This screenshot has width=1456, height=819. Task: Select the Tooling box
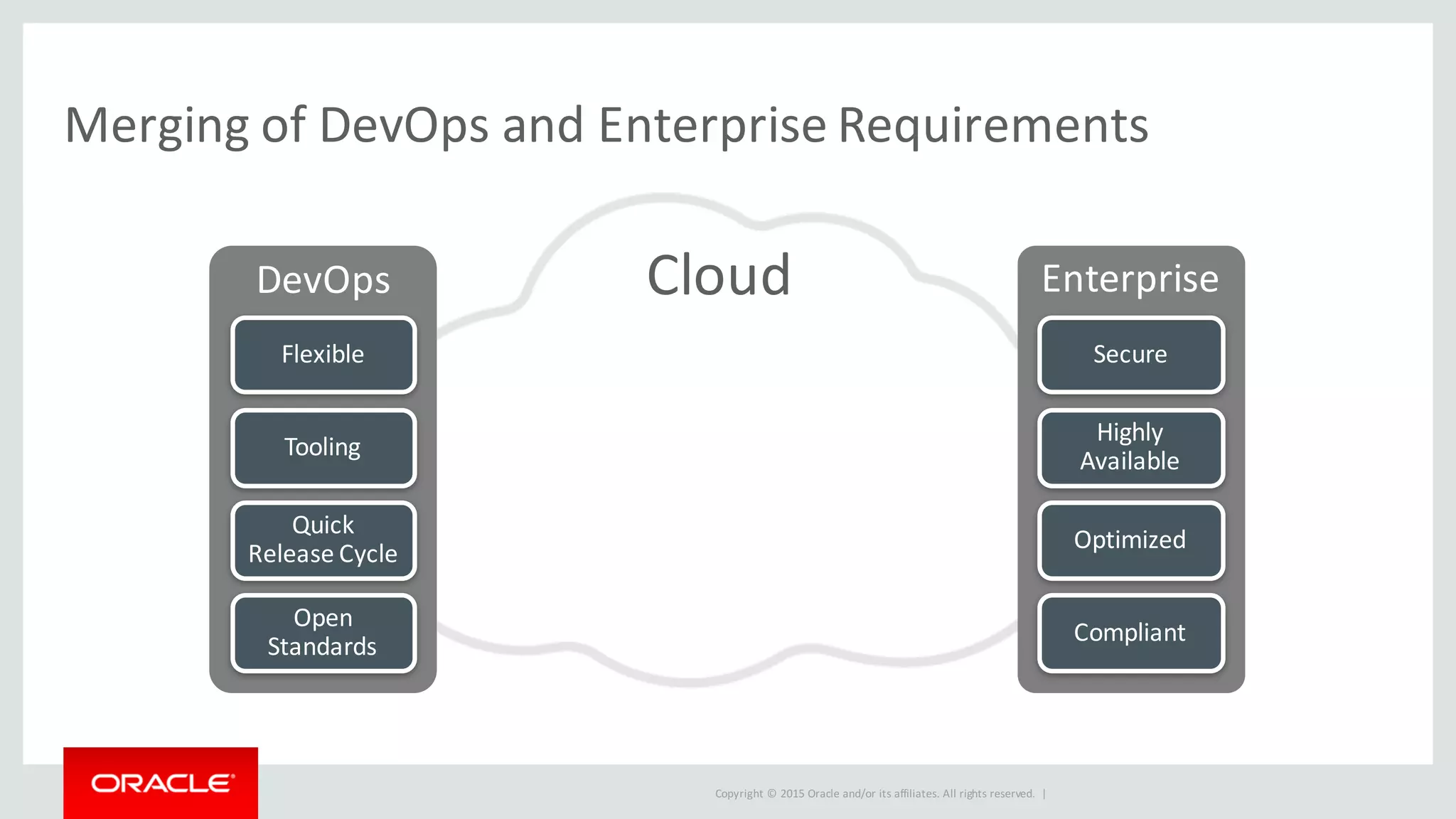(x=323, y=447)
